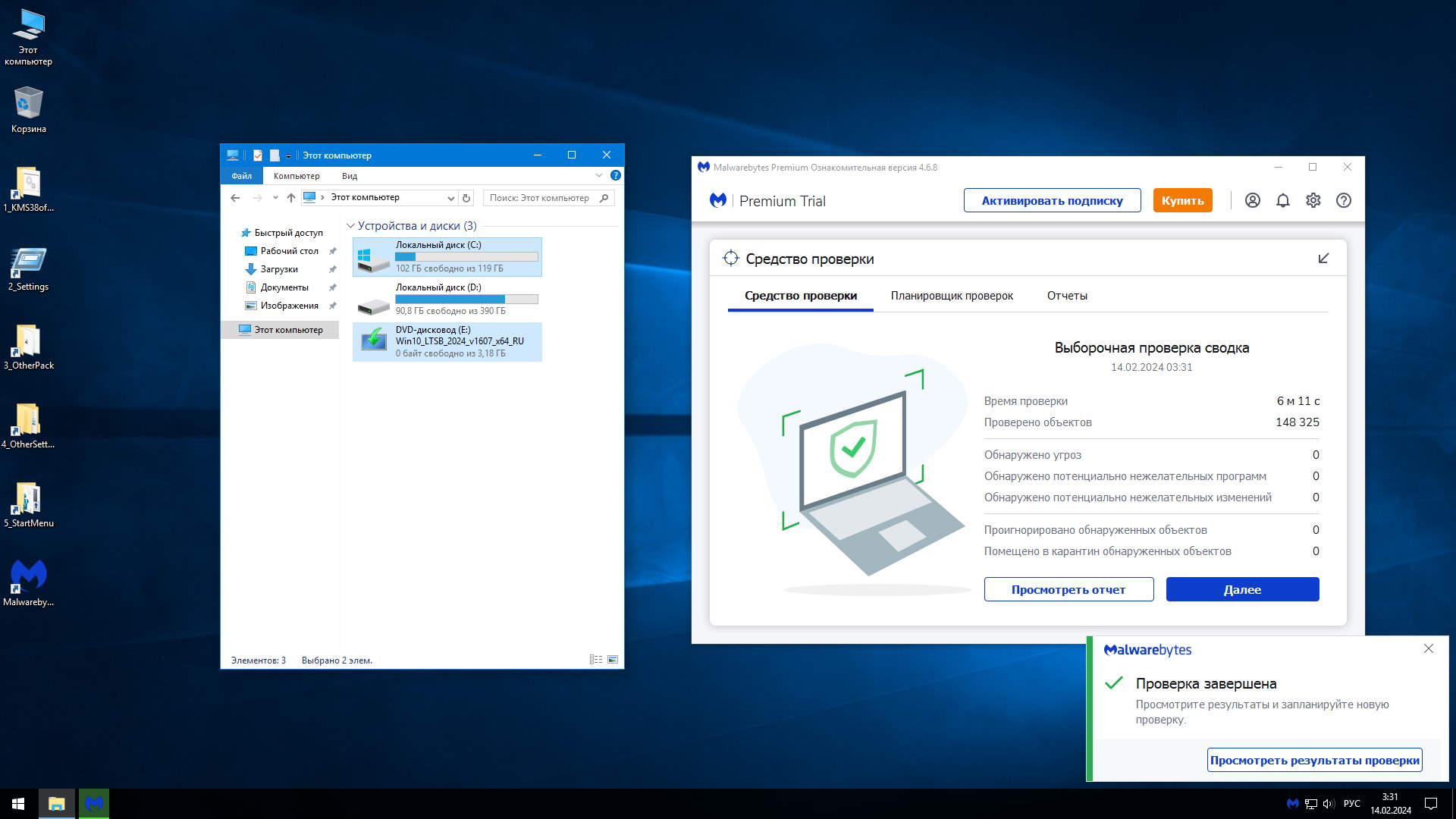Go up one folder level arrow

tap(291, 198)
